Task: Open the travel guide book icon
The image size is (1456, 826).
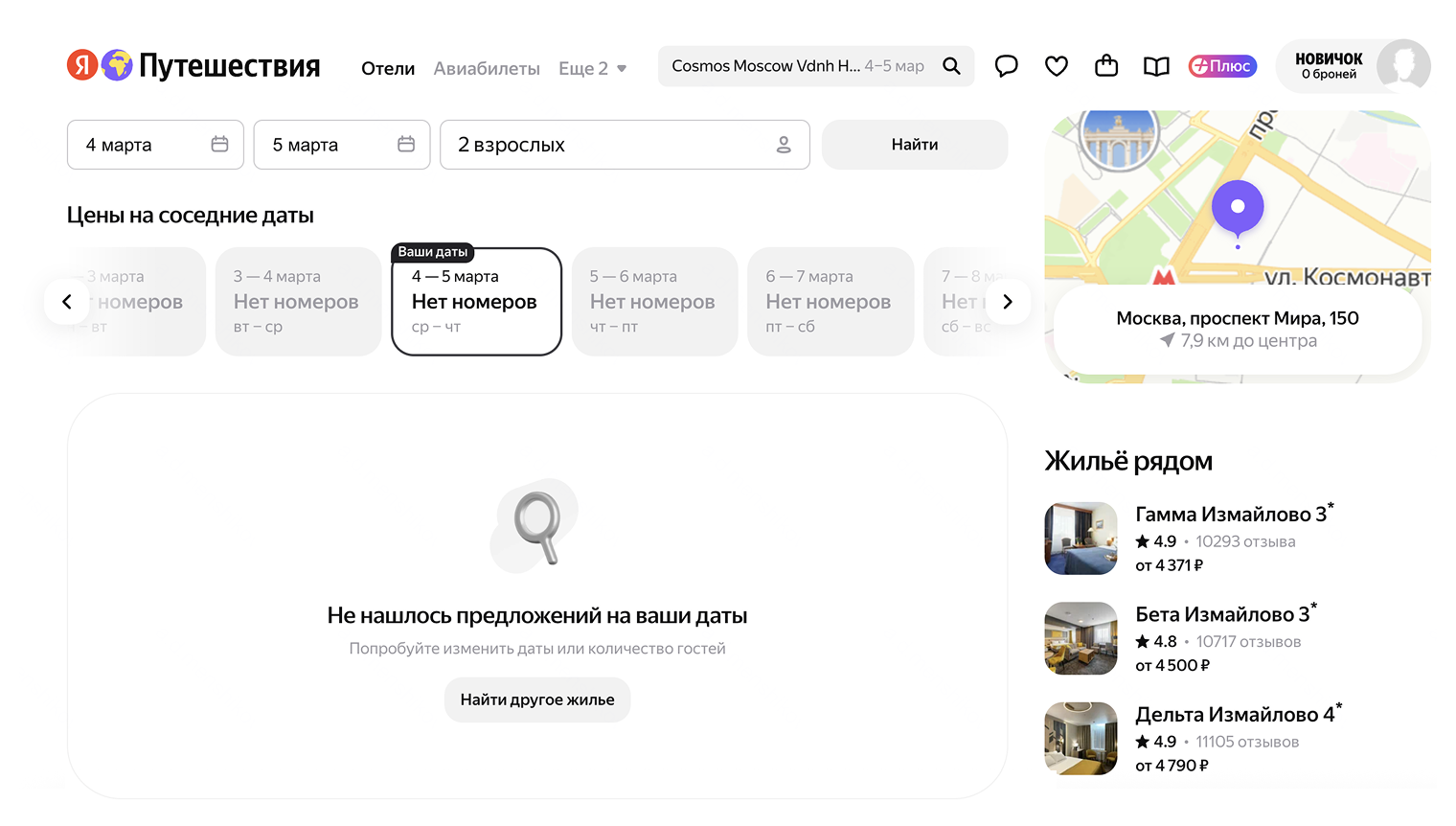Action: [1155, 66]
